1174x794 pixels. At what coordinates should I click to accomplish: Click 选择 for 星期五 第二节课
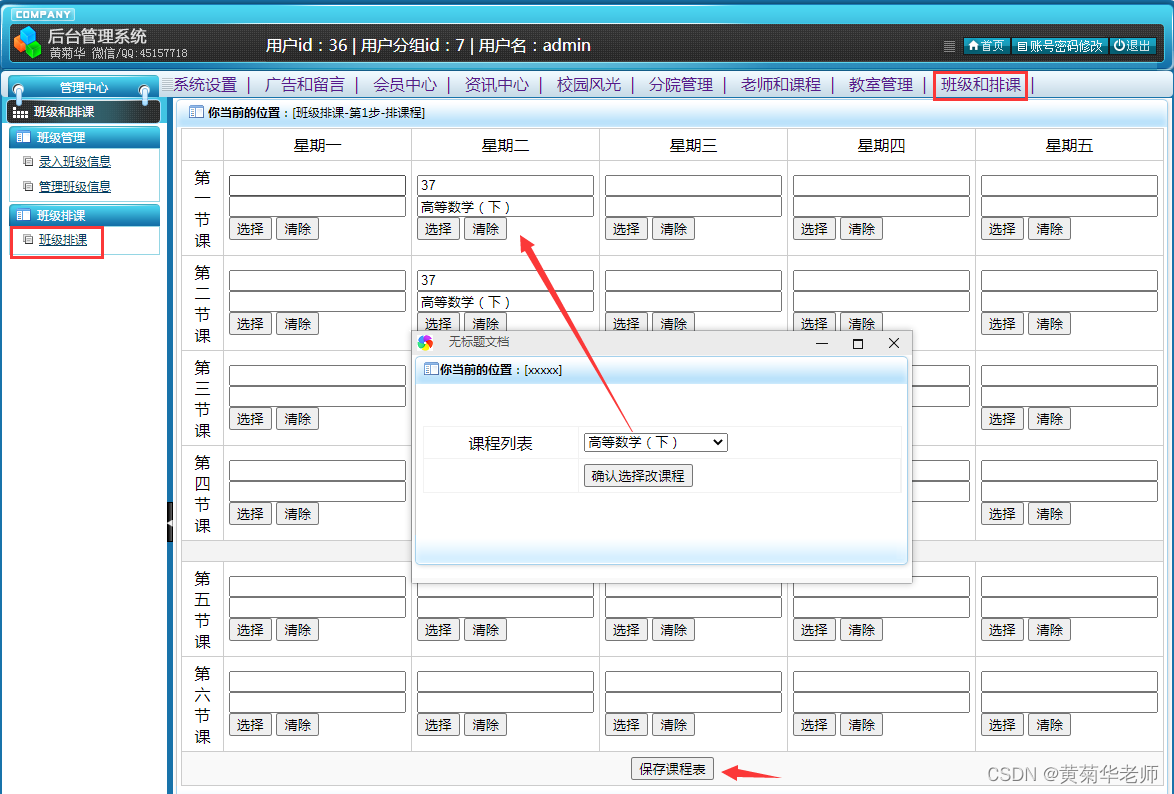pyautogui.click(x=1002, y=324)
